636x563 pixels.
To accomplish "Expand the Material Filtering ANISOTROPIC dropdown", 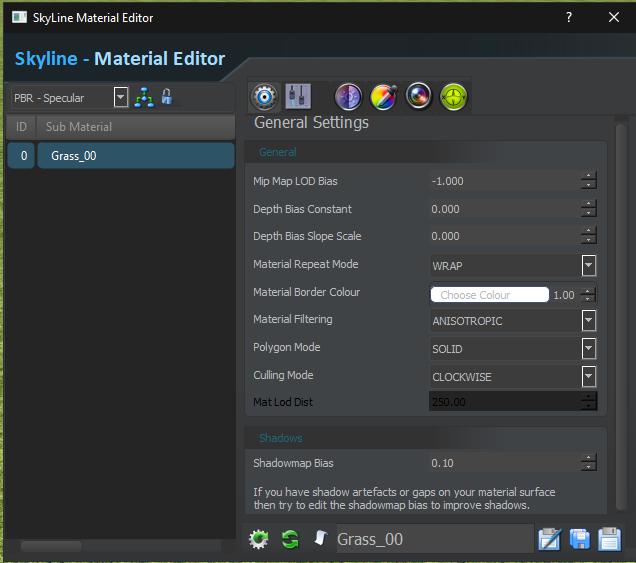I will 589,321.
